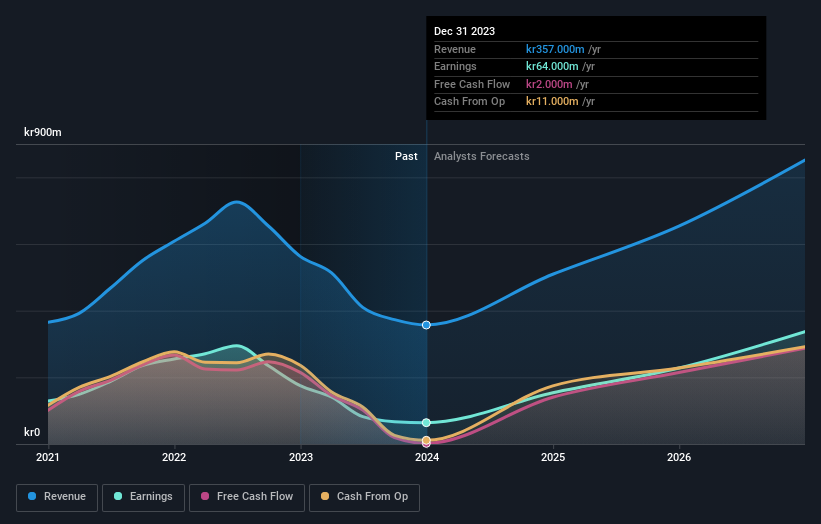Toggle the Free Cash Flow legend button

coord(247,497)
